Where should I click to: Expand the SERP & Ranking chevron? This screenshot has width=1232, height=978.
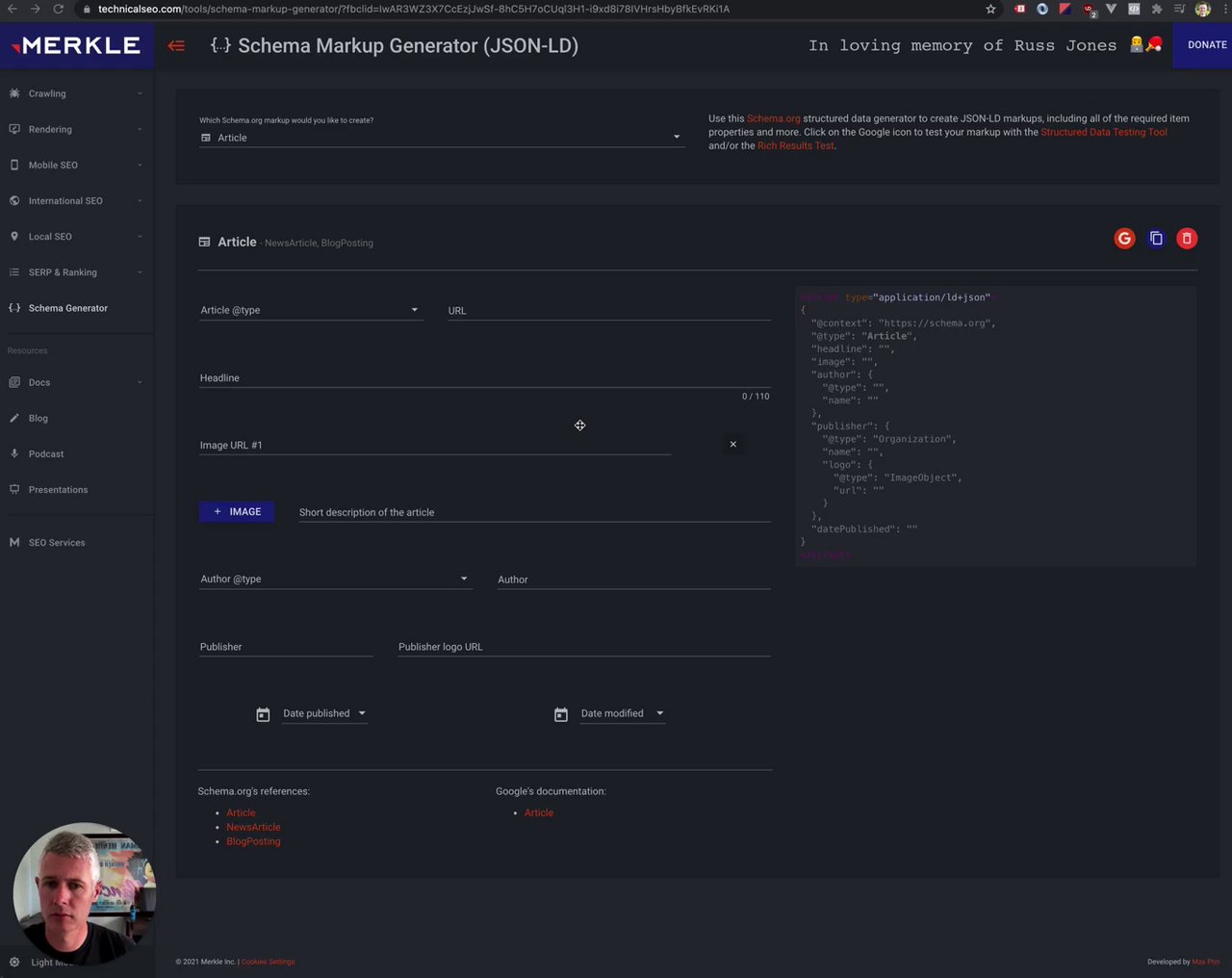pos(140,271)
